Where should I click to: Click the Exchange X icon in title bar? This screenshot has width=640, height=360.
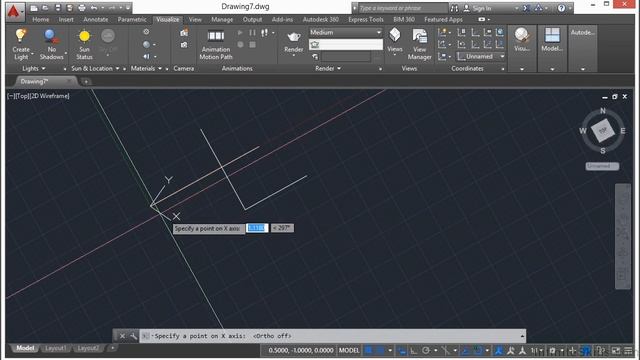526,8
